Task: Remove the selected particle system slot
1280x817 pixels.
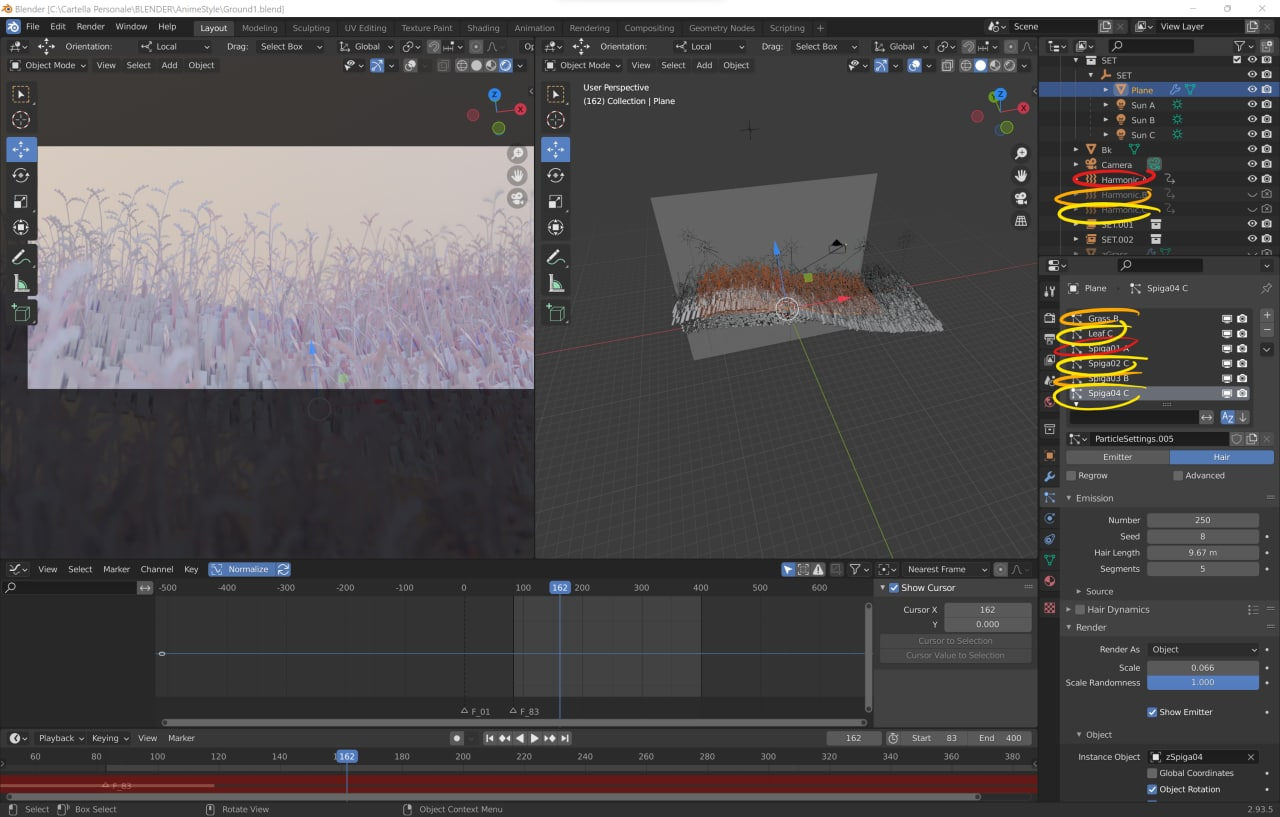Action: [x=1267, y=330]
